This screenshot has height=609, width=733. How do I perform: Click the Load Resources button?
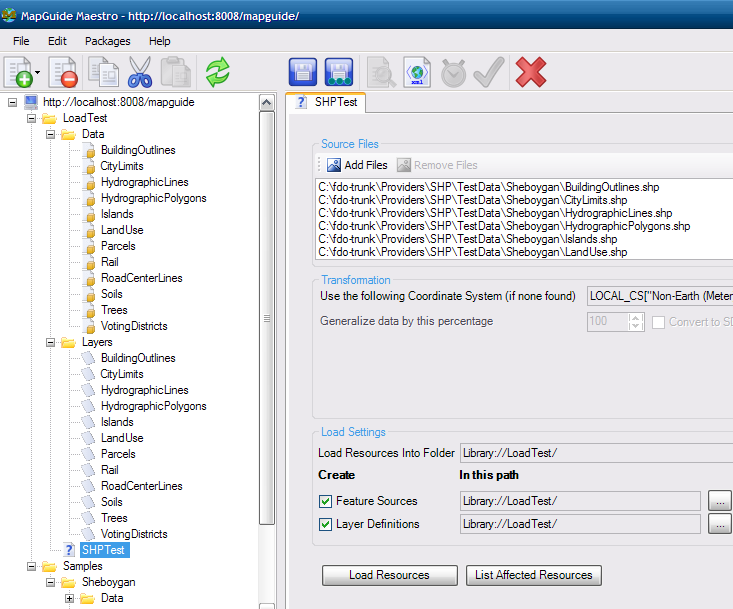coord(389,575)
